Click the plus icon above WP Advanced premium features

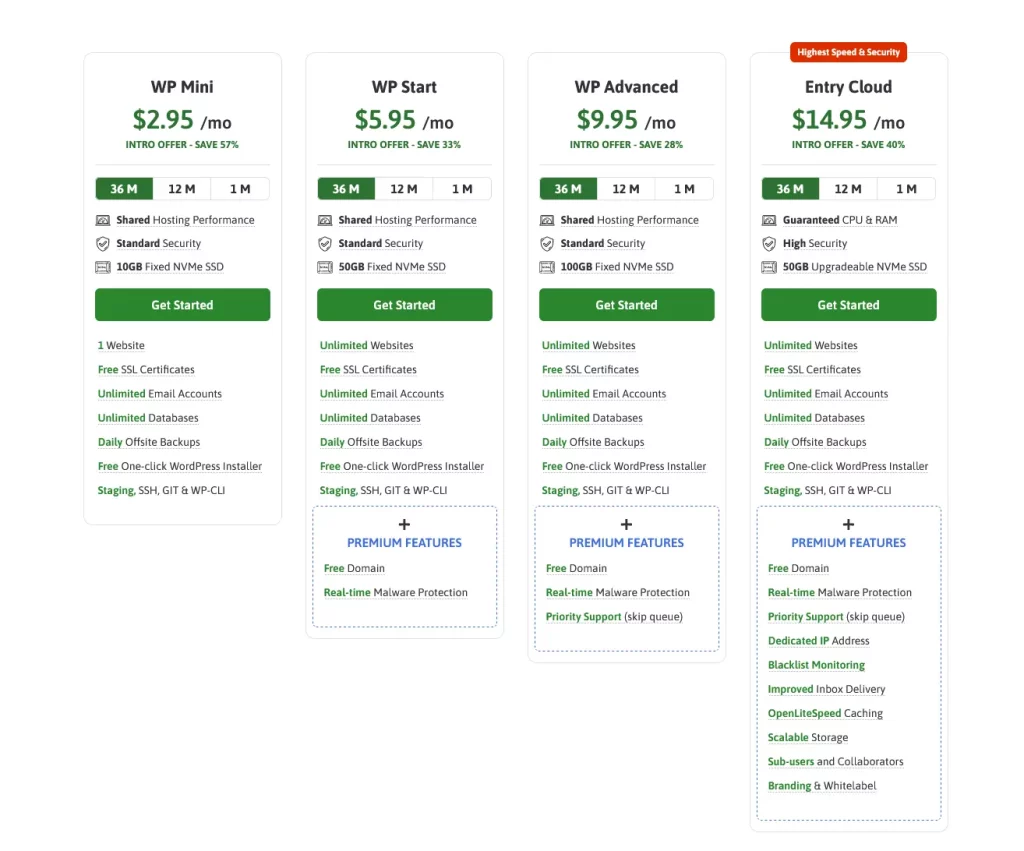tap(626, 524)
